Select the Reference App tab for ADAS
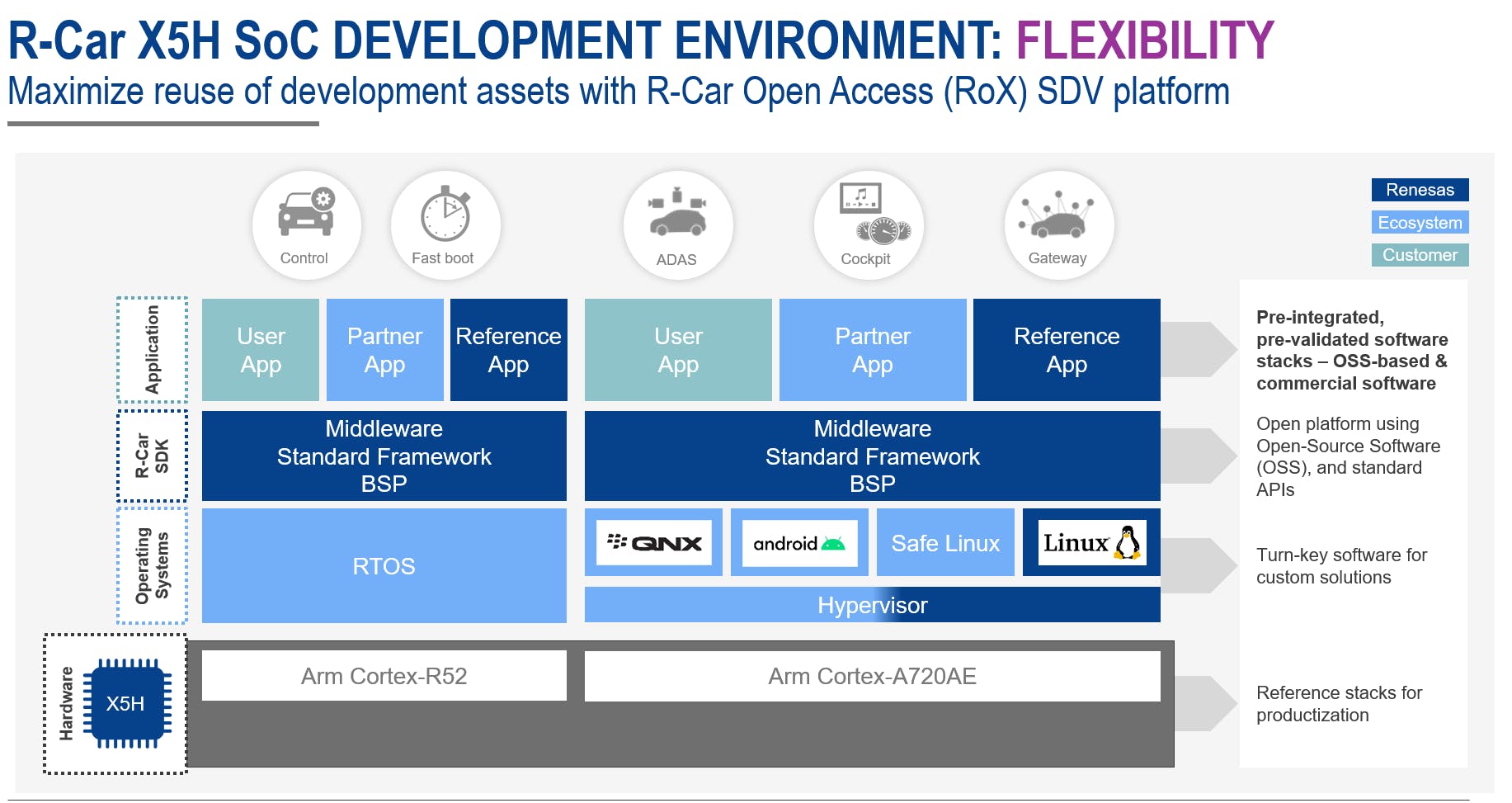 1066,349
